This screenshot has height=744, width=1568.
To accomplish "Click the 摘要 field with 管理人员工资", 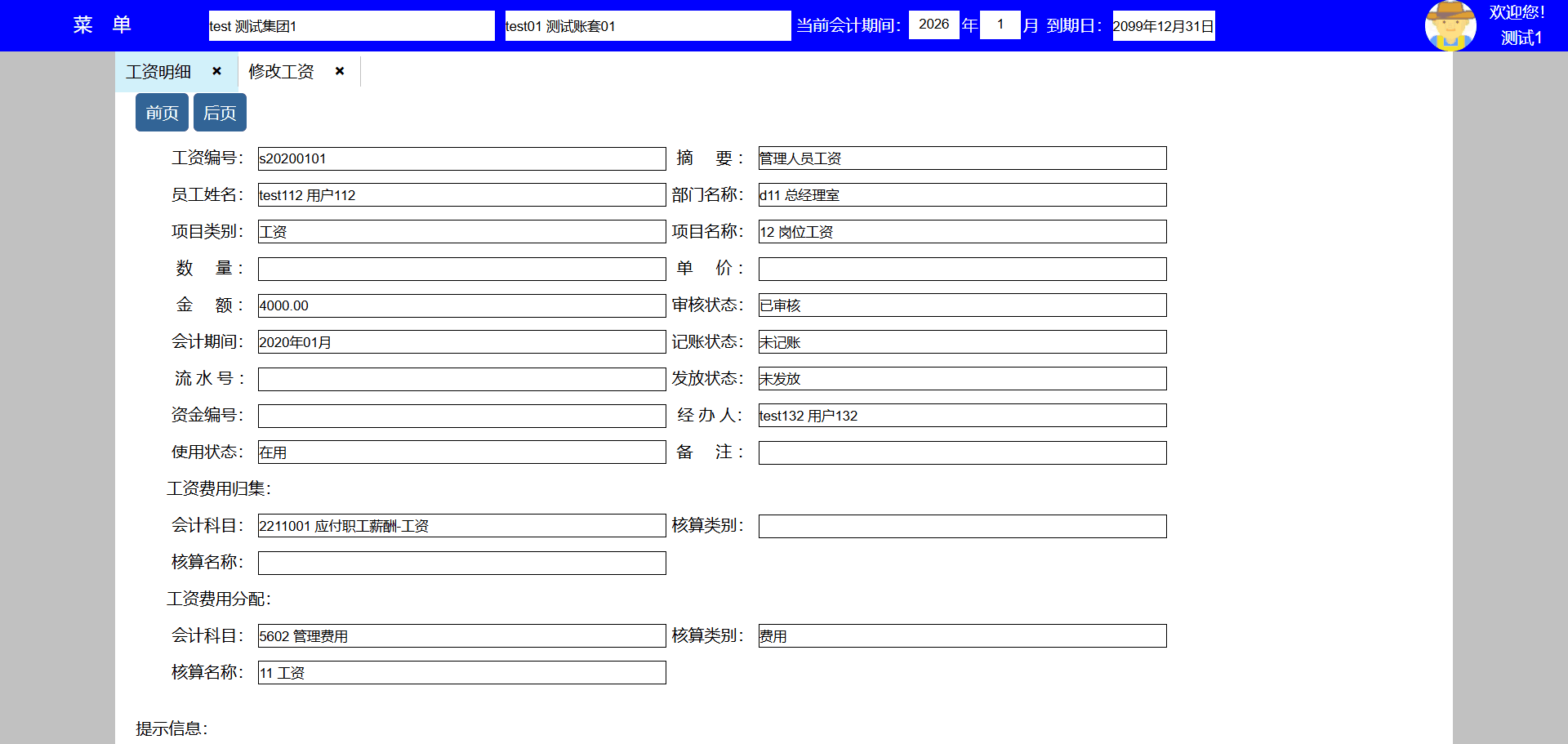I will tap(962, 158).
